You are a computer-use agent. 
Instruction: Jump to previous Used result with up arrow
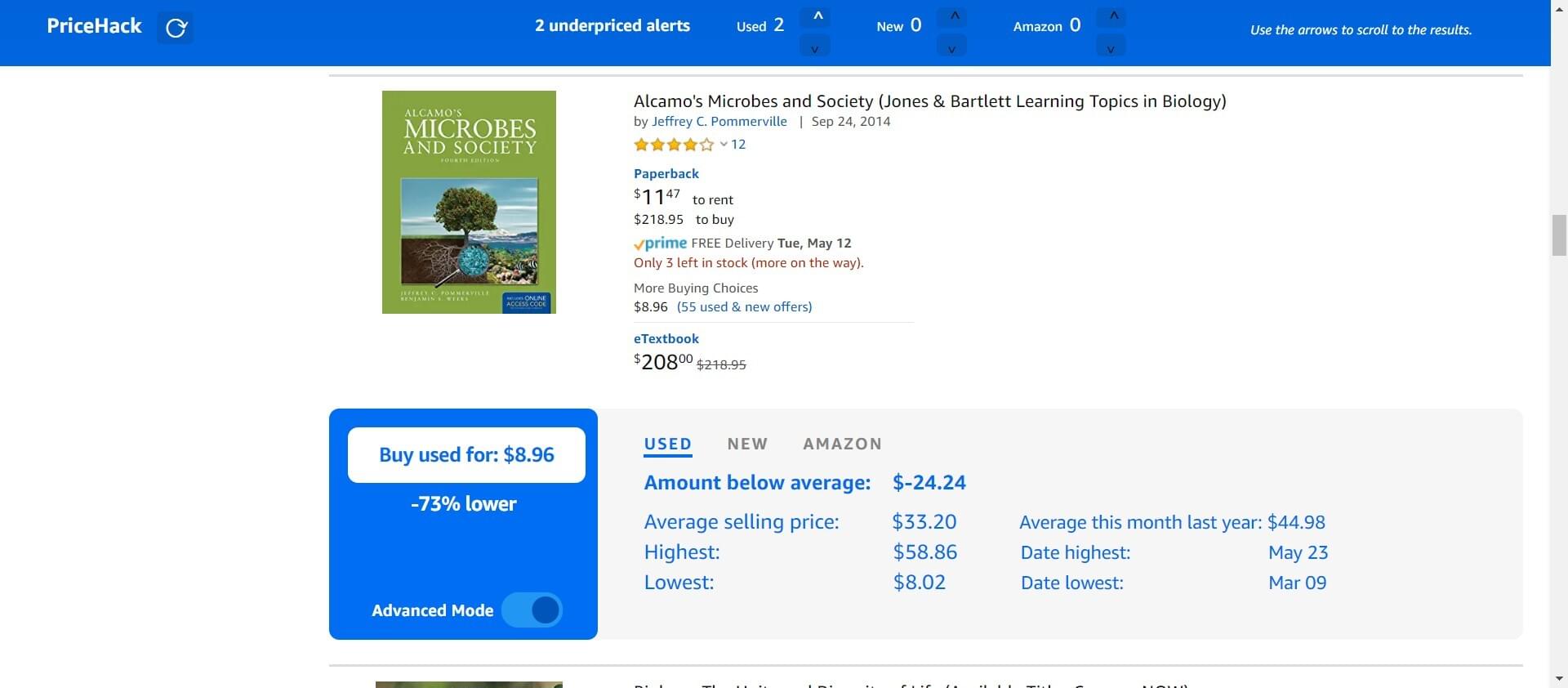coord(815,16)
